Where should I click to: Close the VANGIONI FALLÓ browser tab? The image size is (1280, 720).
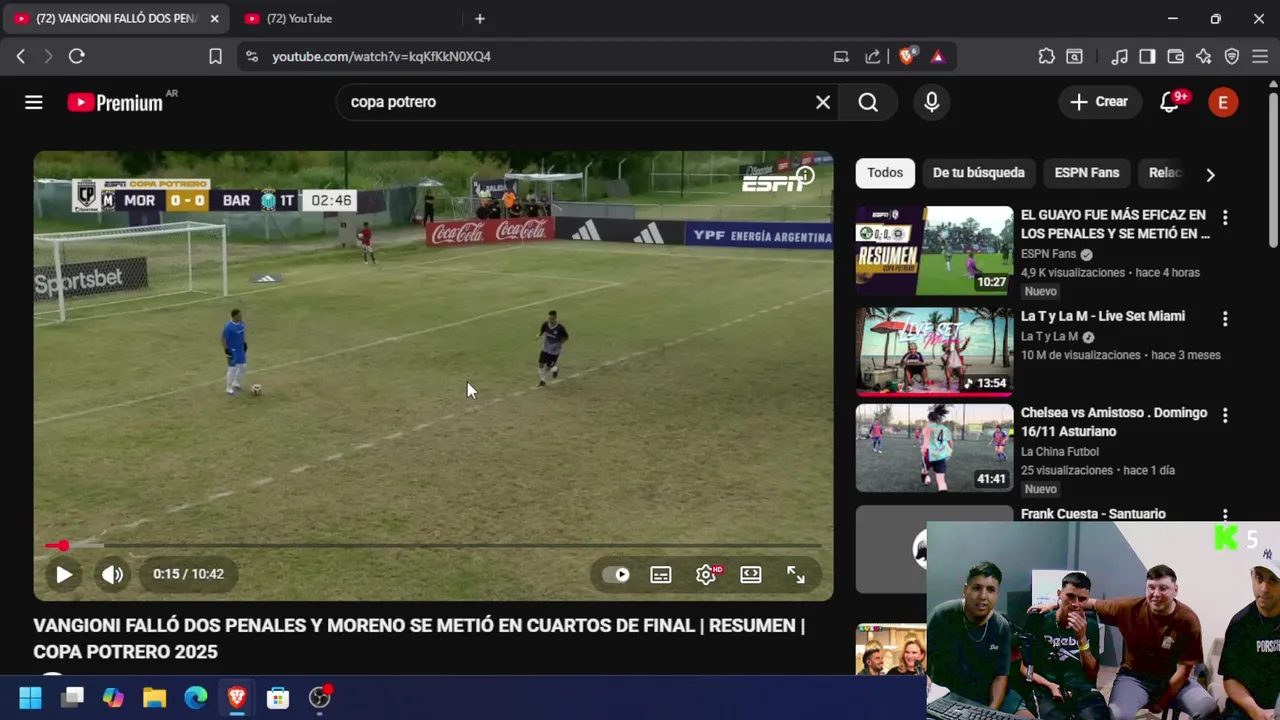[214, 19]
